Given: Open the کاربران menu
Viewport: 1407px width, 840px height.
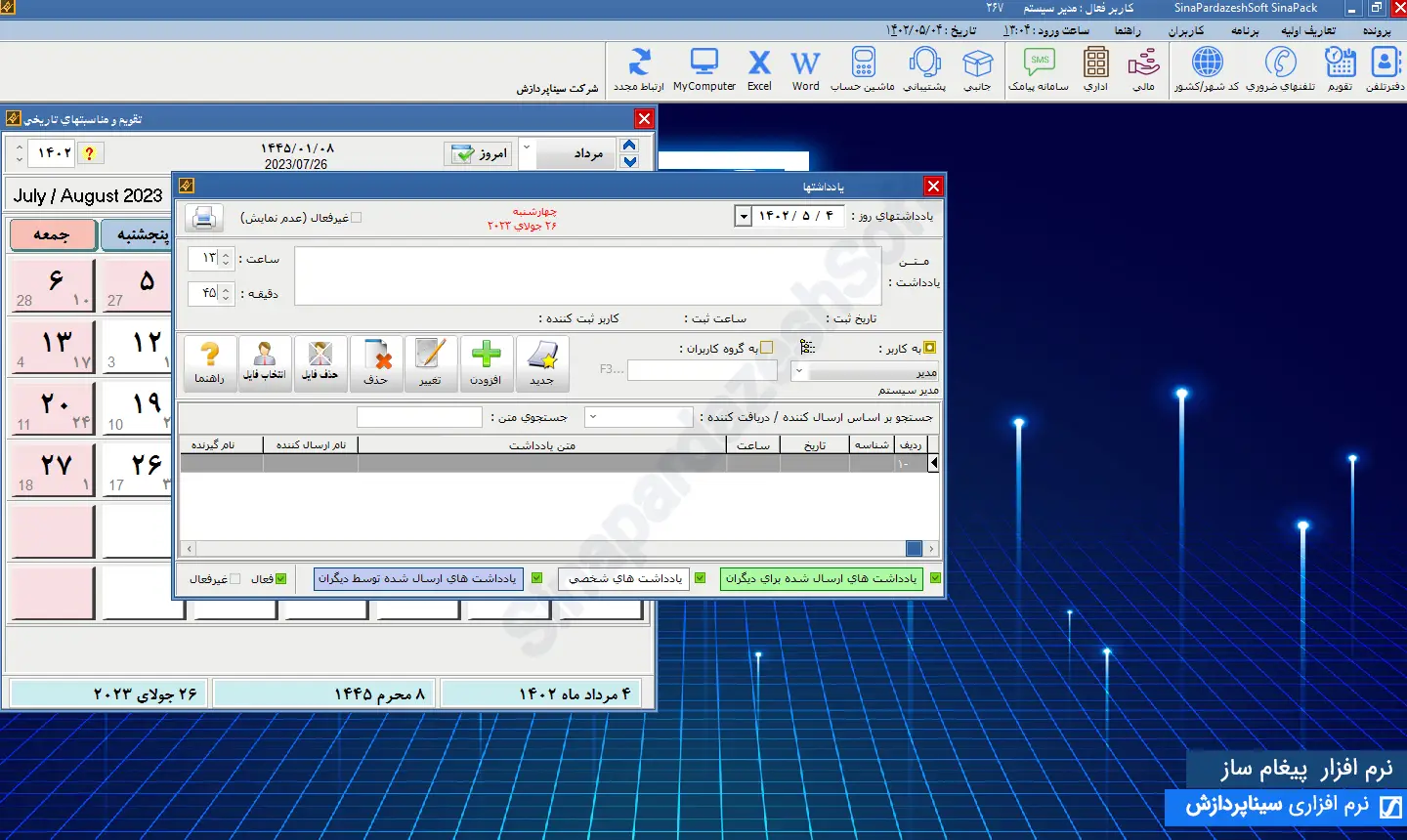Looking at the screenshot, I should pos(1186,30).
